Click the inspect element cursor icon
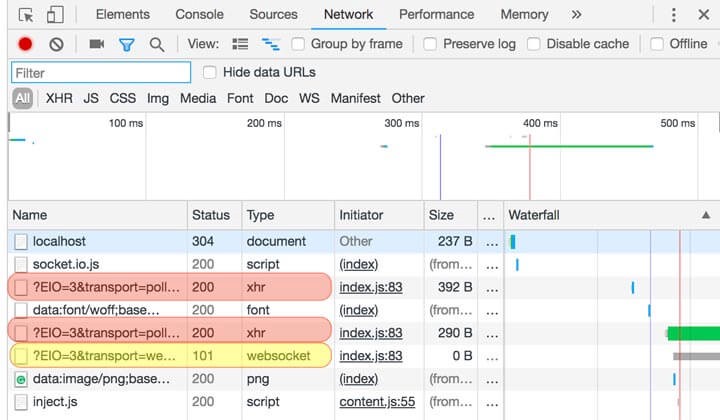This screenshot has height=420, width=720. [x=26, y=15]
